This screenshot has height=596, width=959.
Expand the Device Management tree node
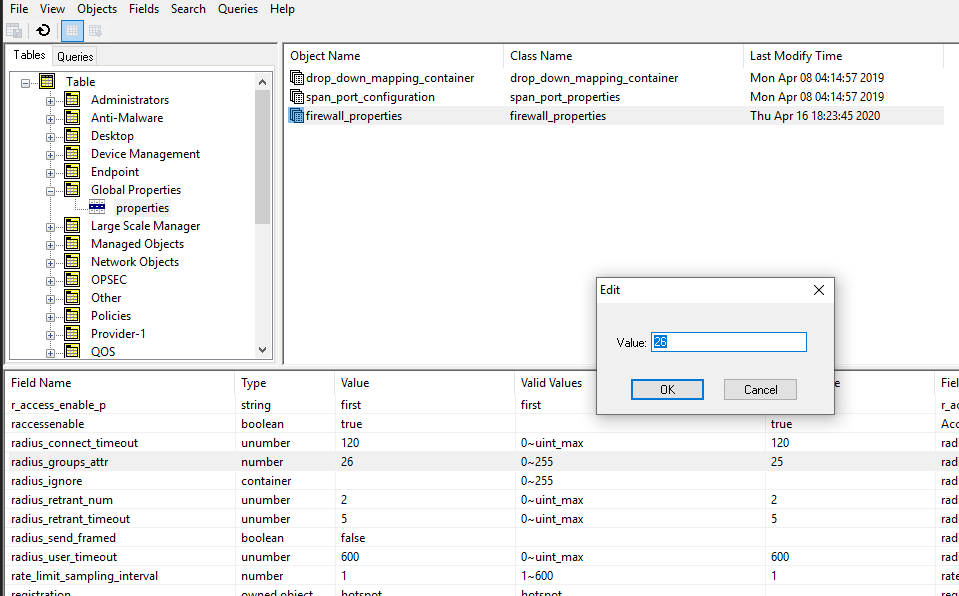(x=50, y=155)
